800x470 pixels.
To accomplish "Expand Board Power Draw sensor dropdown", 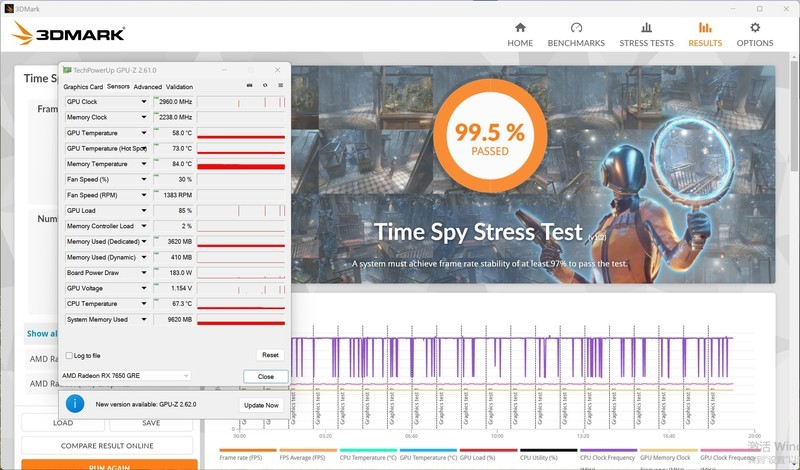I will [x=144, y=273].
